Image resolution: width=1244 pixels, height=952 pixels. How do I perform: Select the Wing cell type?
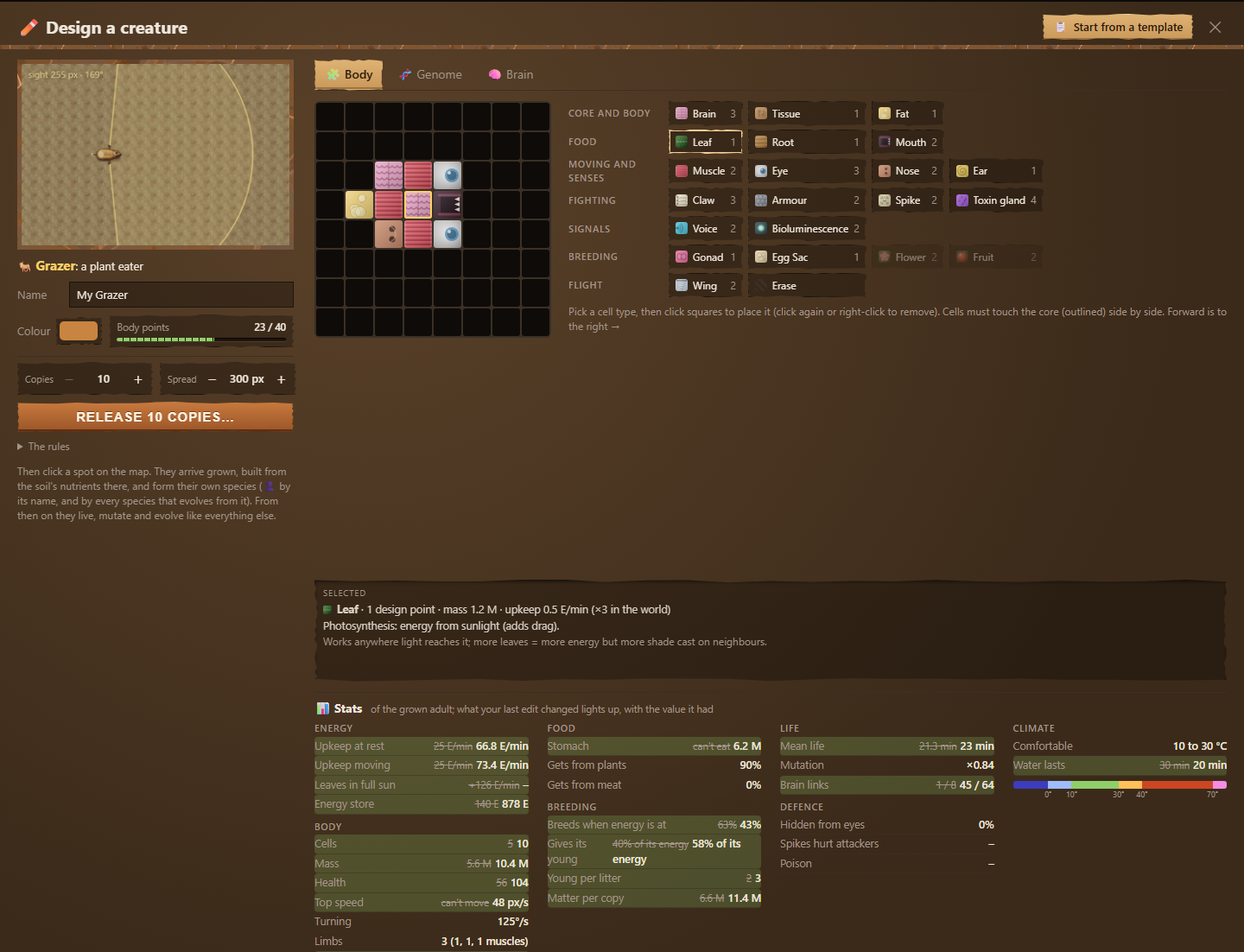click(705, 286)
